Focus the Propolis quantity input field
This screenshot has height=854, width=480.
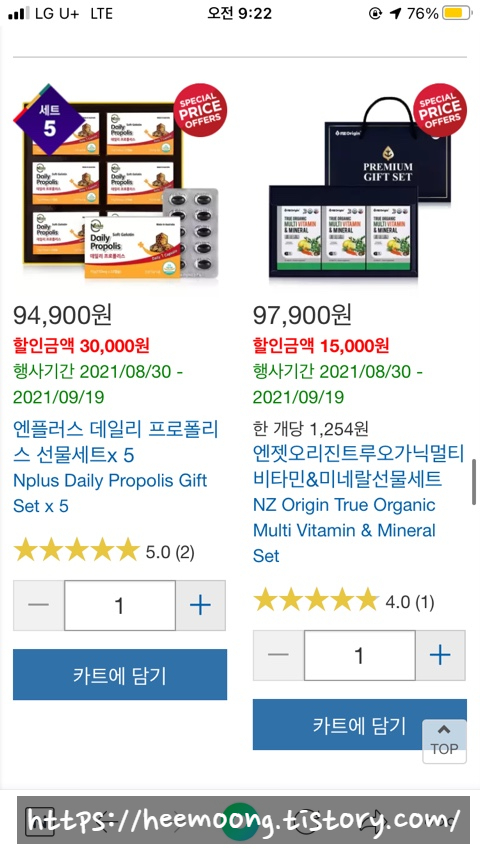120,605
